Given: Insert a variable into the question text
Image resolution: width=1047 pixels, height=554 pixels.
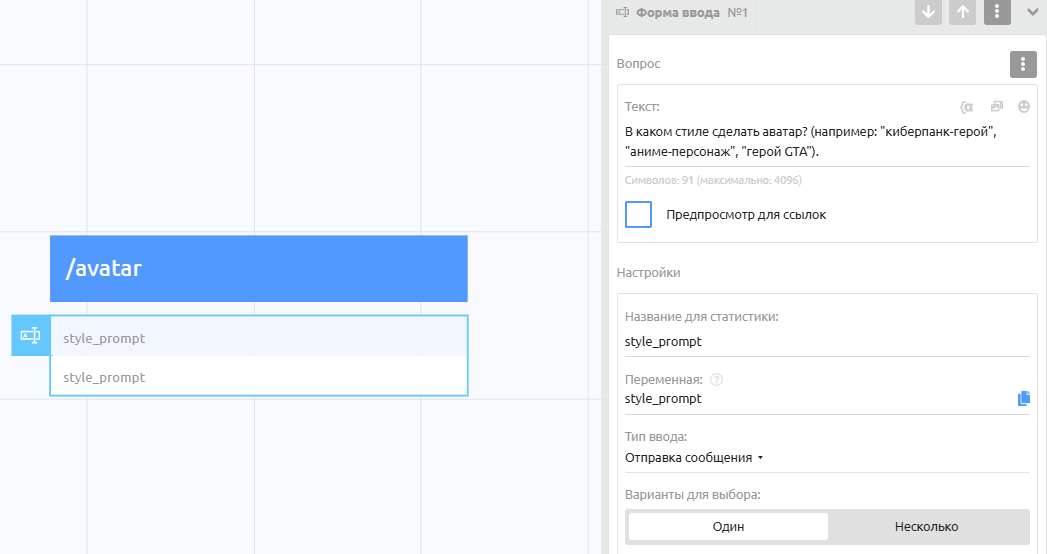Looking at the screenshot, I should 966,106.
